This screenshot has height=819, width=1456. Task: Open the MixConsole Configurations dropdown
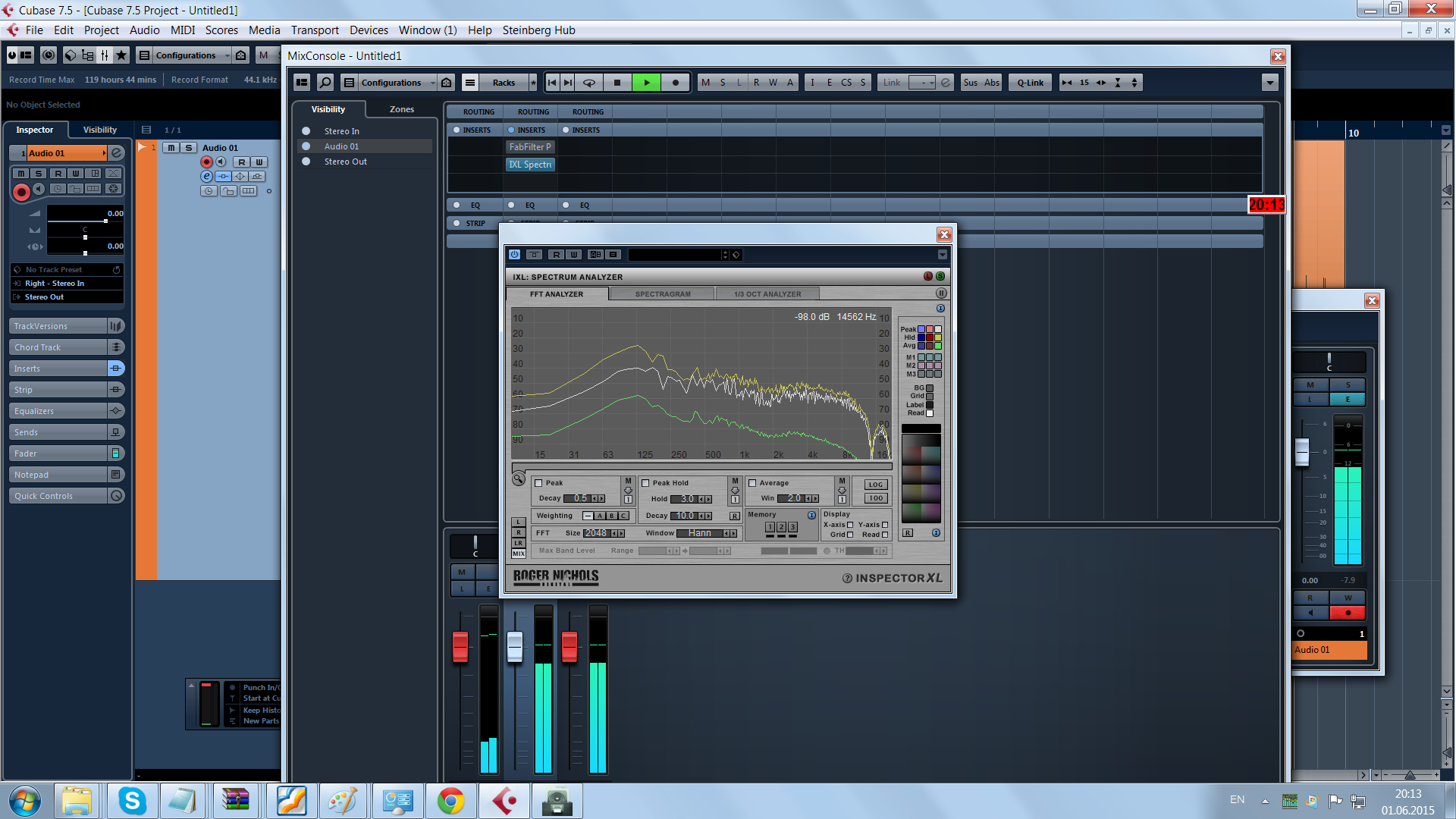391,83
